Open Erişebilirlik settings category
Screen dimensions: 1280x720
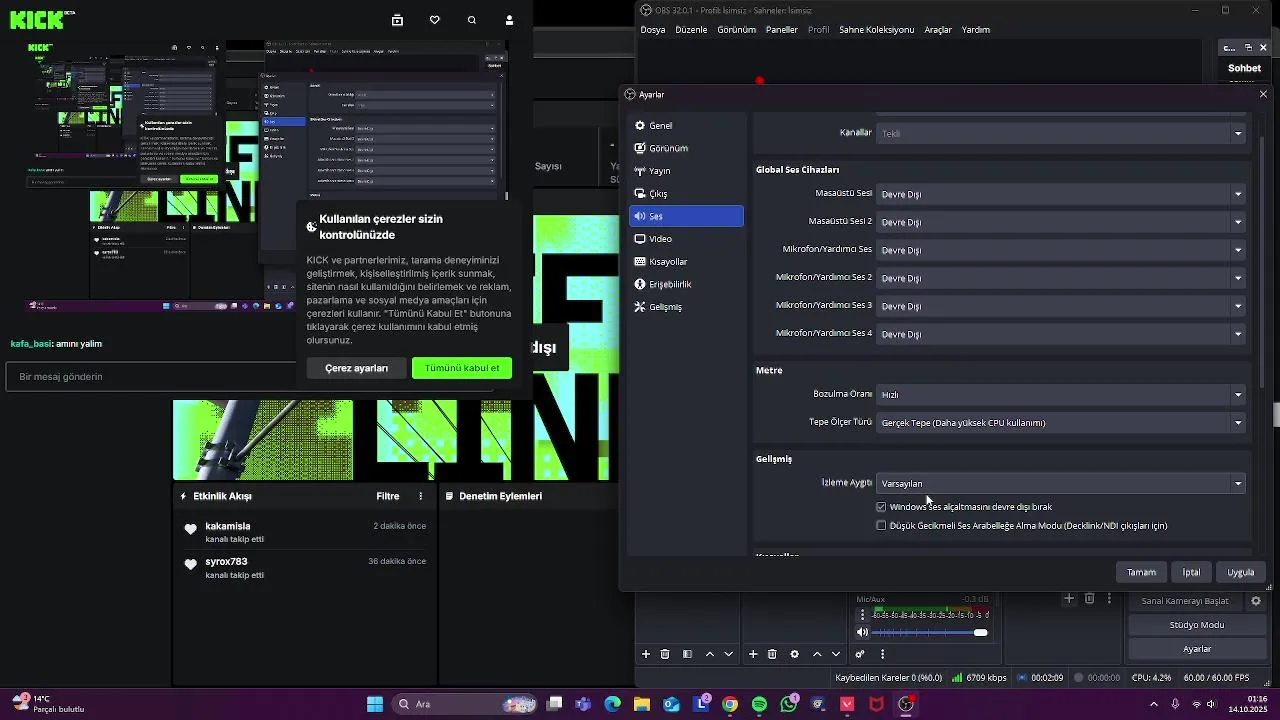pos(686,284)
